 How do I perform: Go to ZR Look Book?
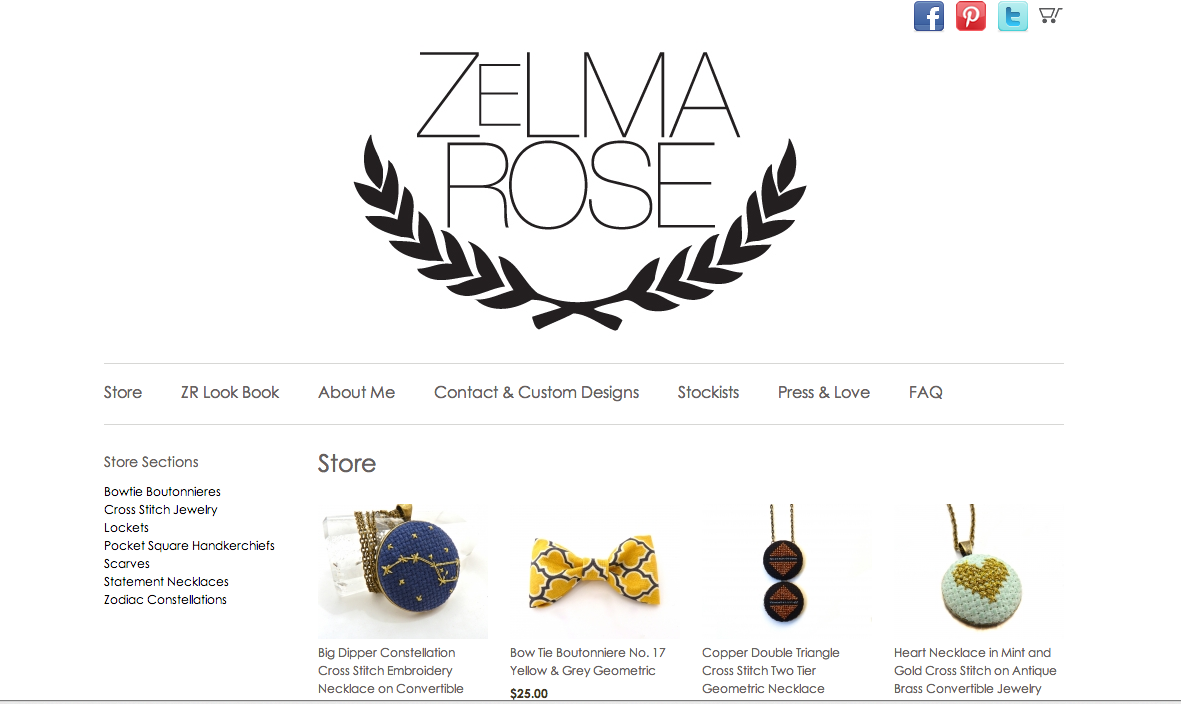tap(230, 392)
